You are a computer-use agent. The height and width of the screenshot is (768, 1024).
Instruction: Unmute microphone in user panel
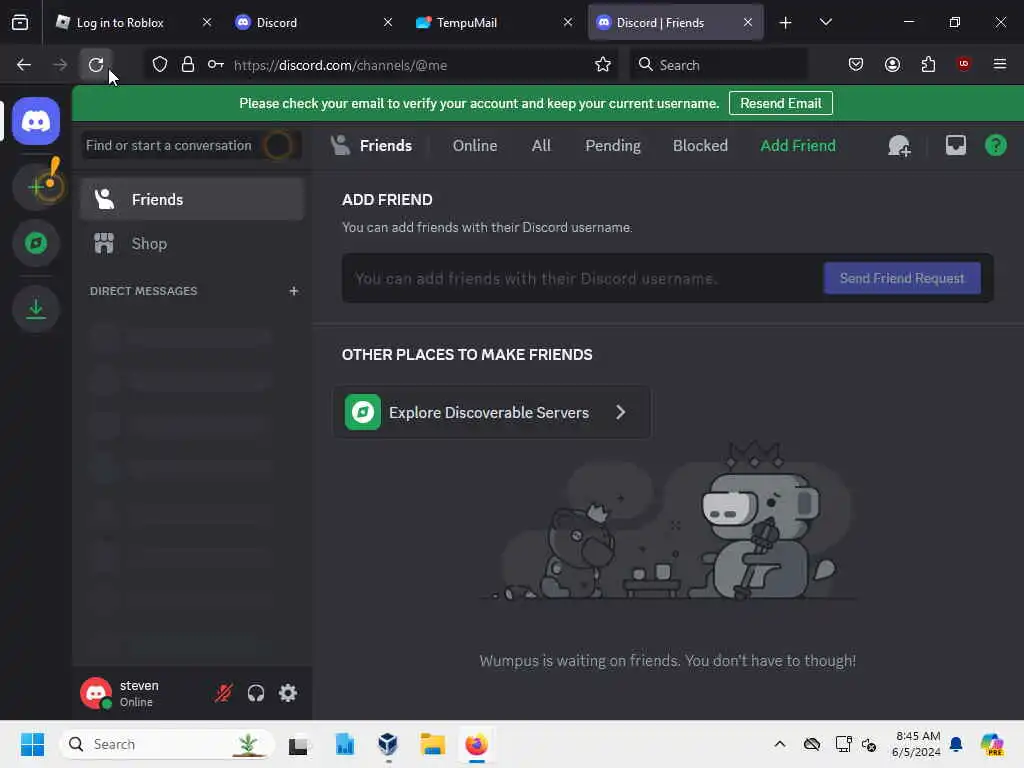[x=223, y=693]
